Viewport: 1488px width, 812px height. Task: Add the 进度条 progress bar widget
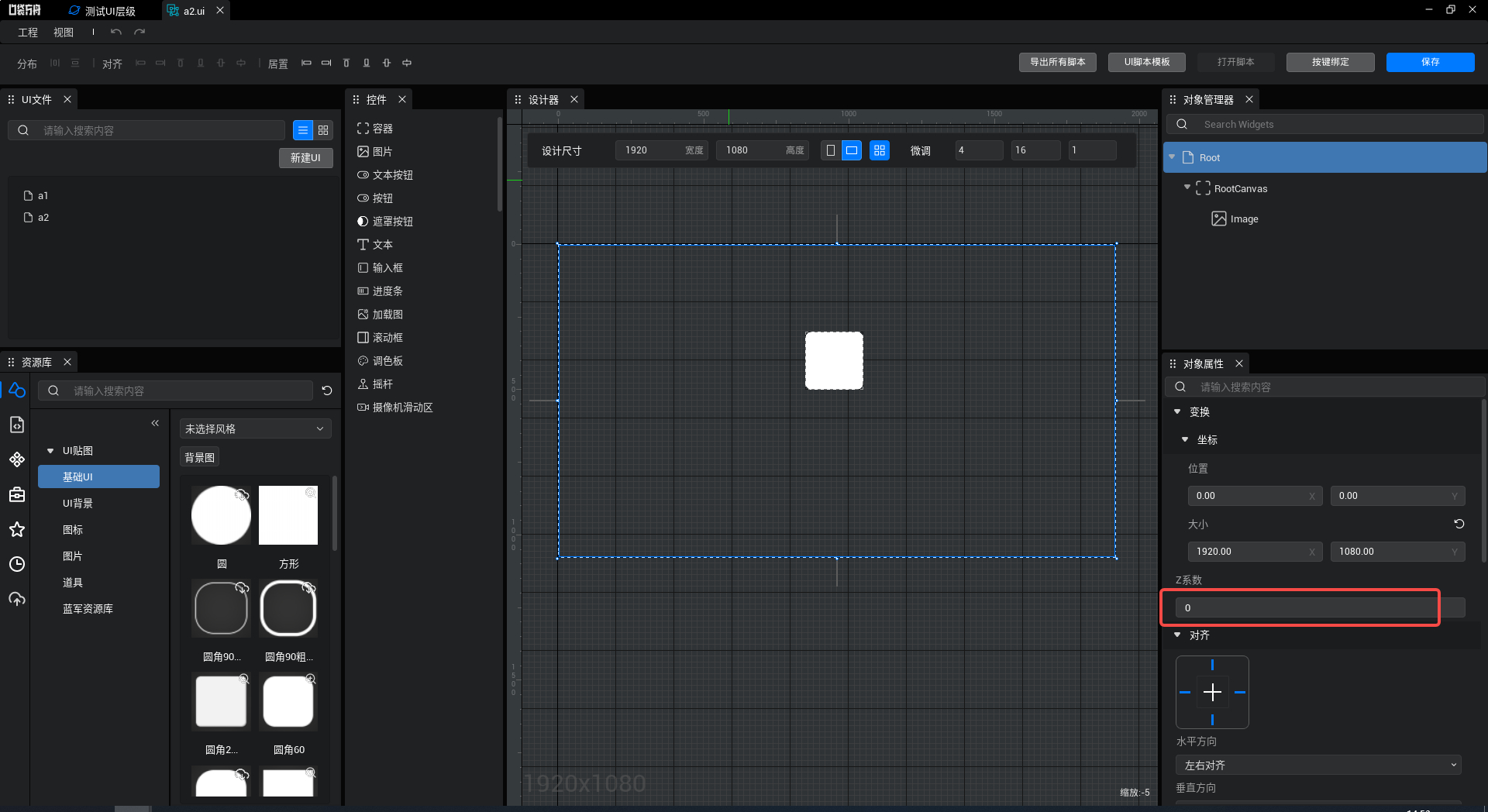[x=380, y=291]
